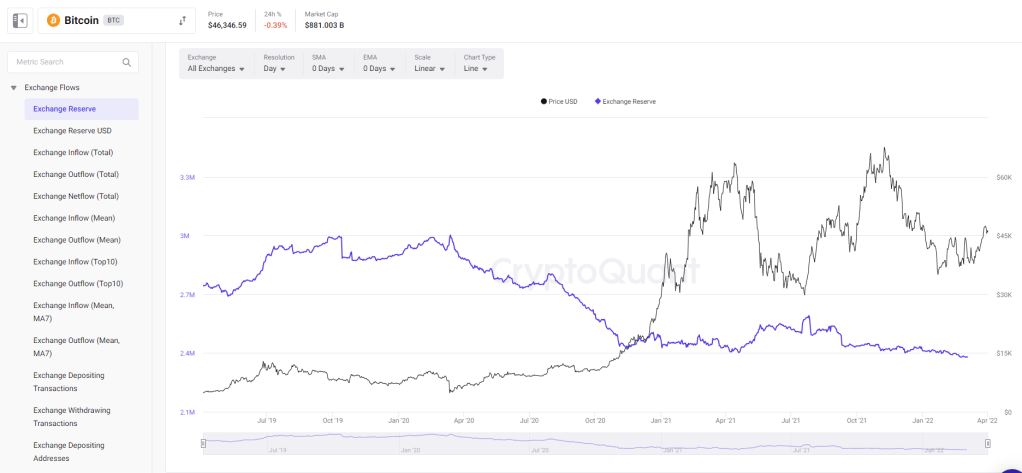Click the asset switch arrows icon
1022x473 pixels.
pos(182,20)
